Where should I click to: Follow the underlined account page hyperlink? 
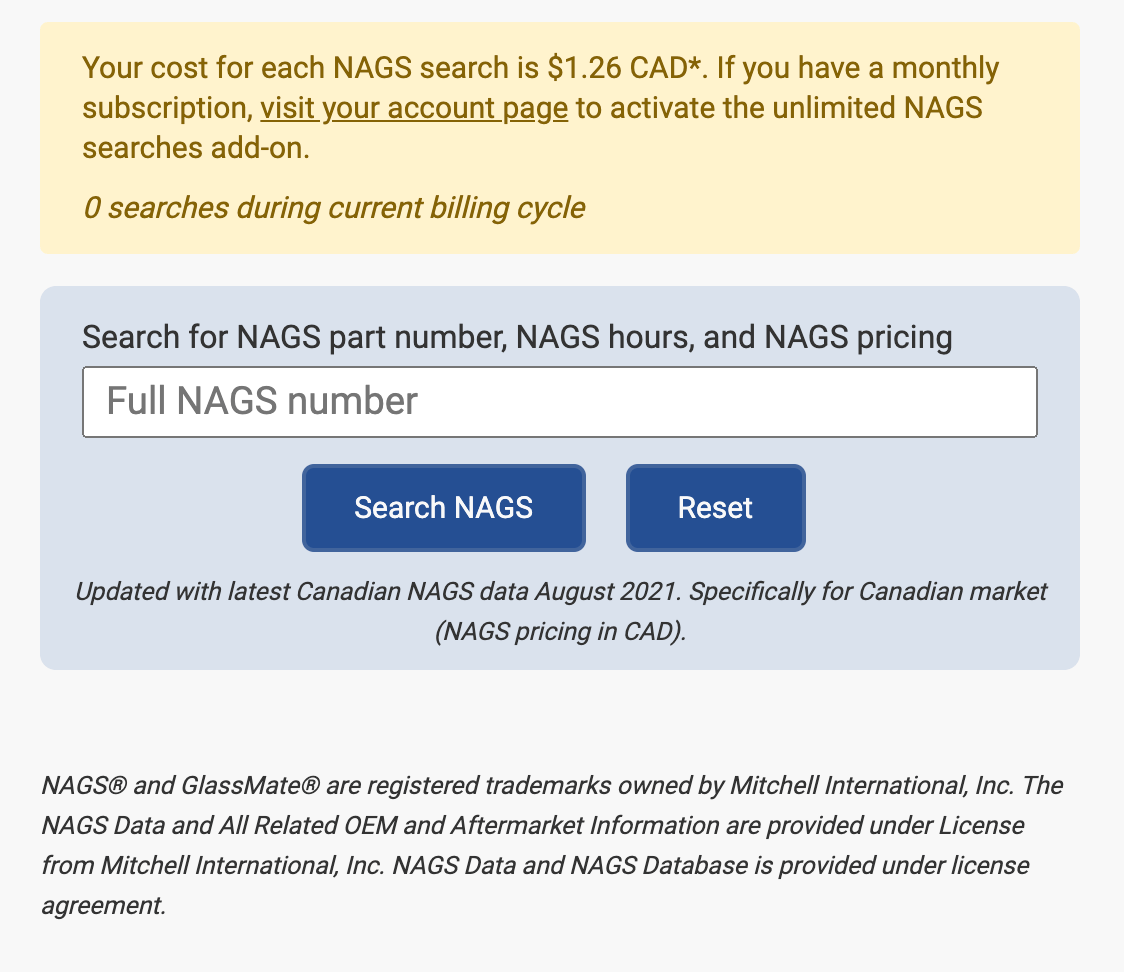(413, 108)
